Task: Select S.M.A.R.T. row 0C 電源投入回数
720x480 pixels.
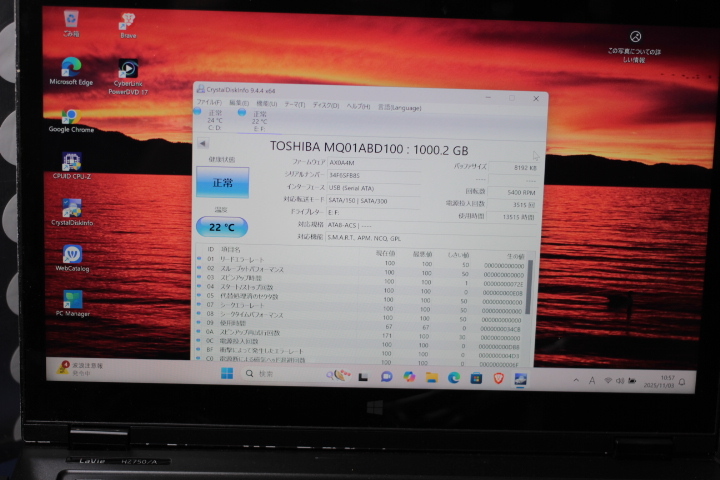Action: [359, 343]
